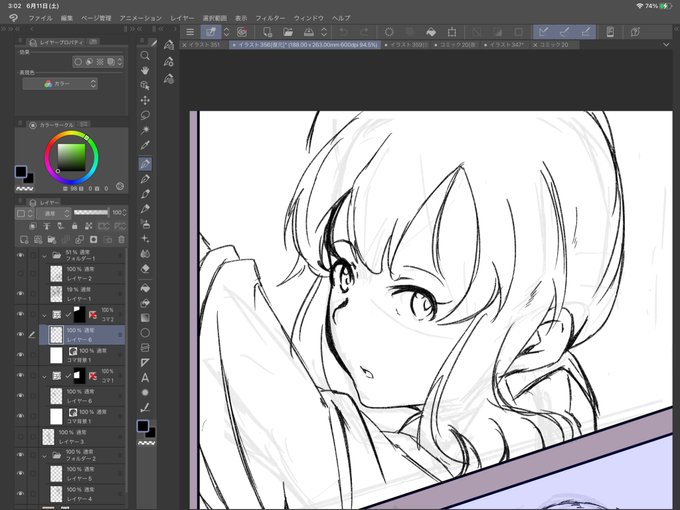680x510 pixels.
Task: Select the Lasso selection tool
Action: pos(145,115)
